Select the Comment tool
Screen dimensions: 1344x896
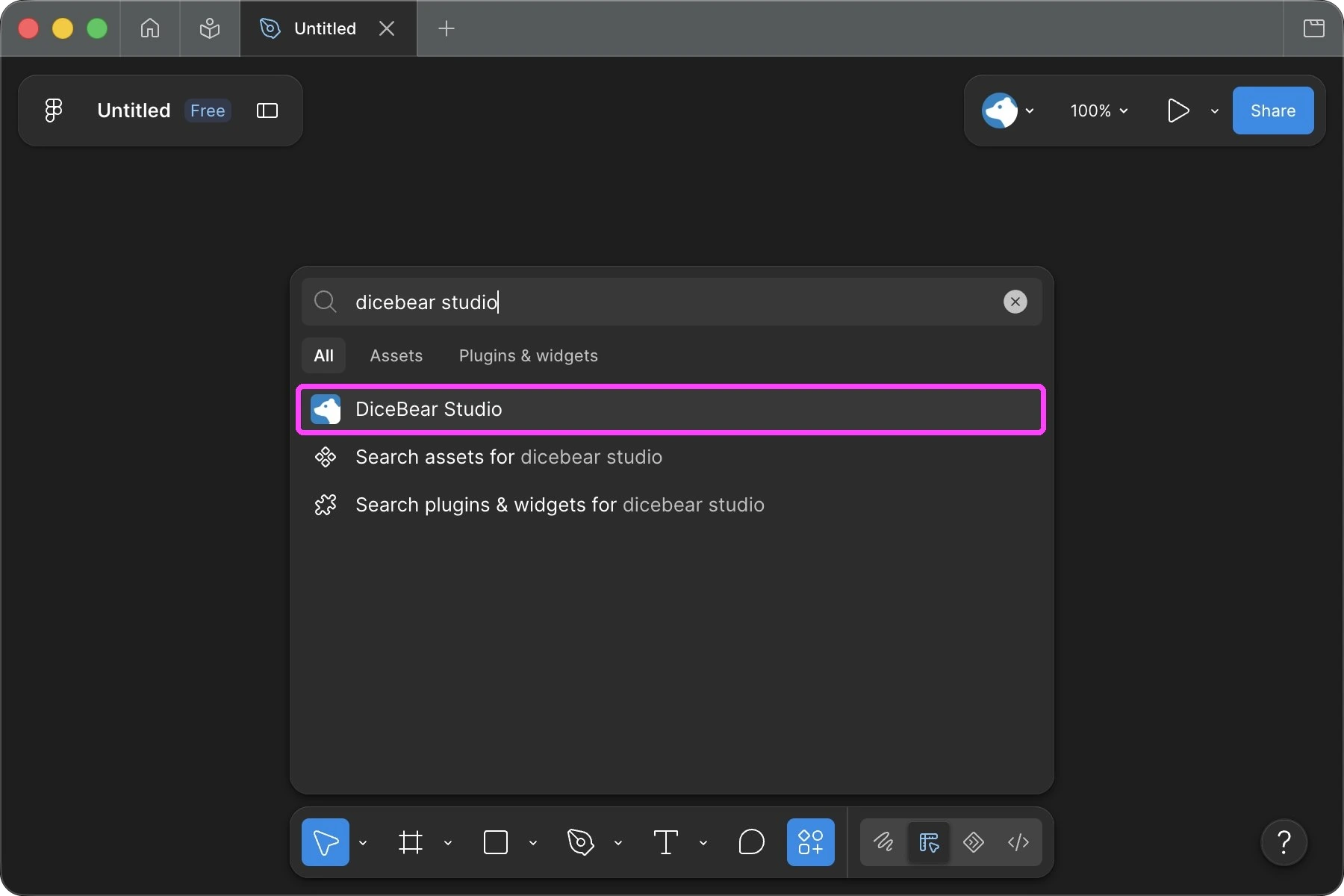[x=751, y=842]
